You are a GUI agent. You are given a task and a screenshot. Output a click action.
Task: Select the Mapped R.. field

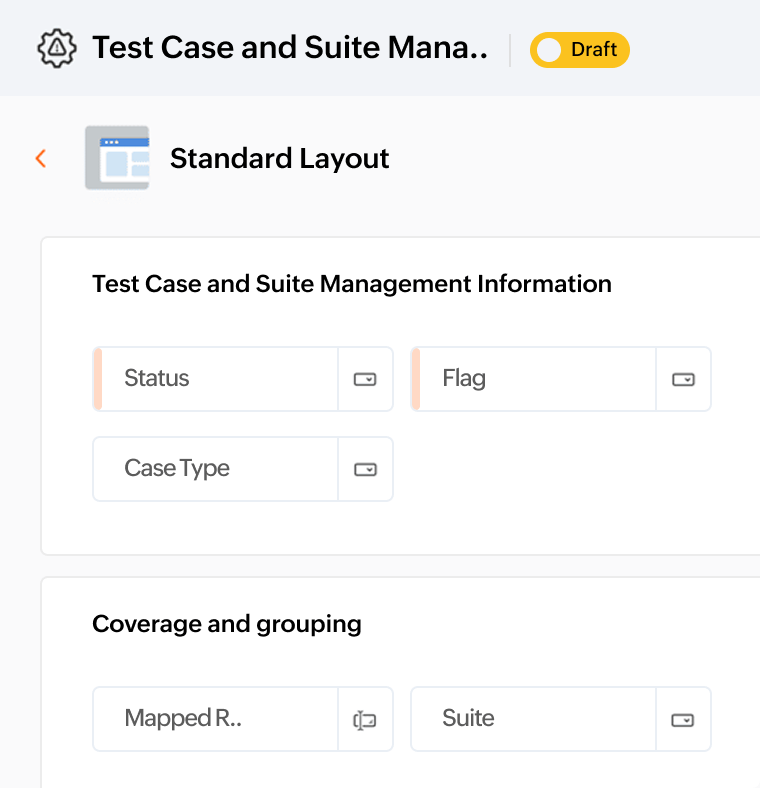point(243,719)
